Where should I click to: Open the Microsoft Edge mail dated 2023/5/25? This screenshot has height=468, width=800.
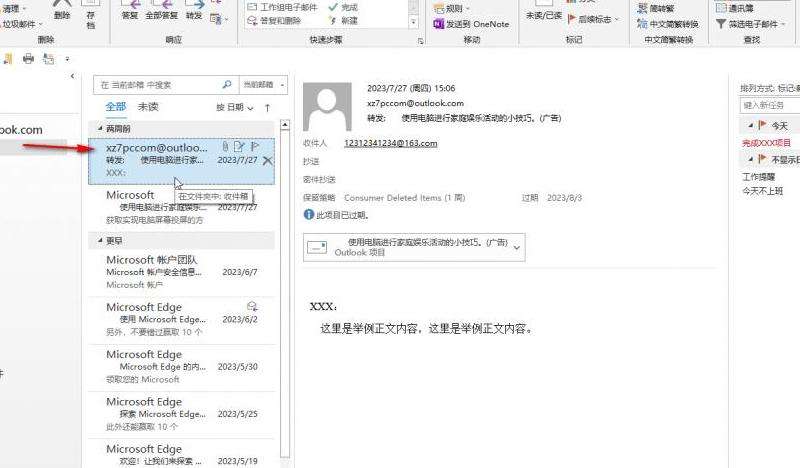(182, 414)
